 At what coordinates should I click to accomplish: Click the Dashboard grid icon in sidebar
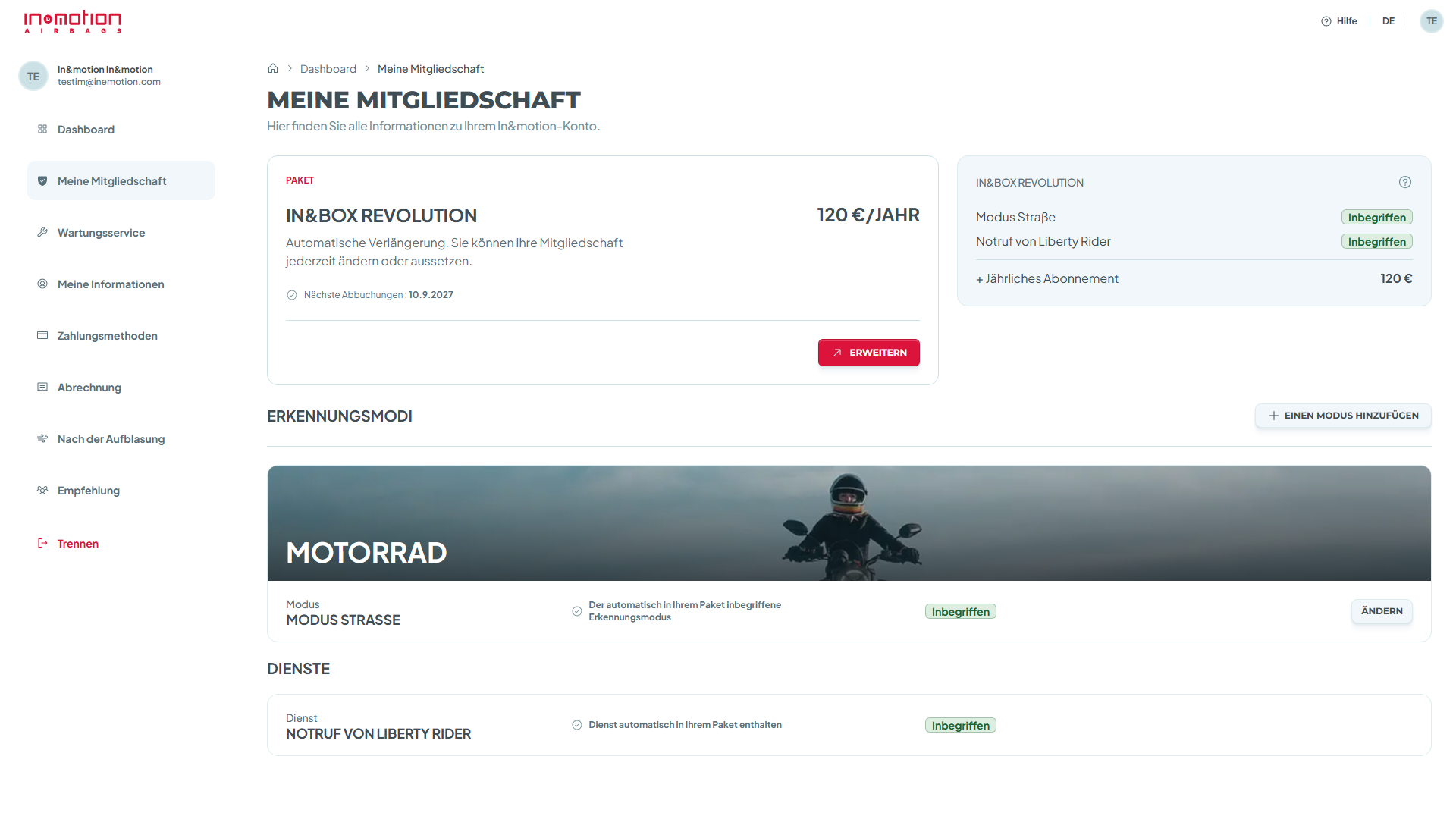coord(42,130)
